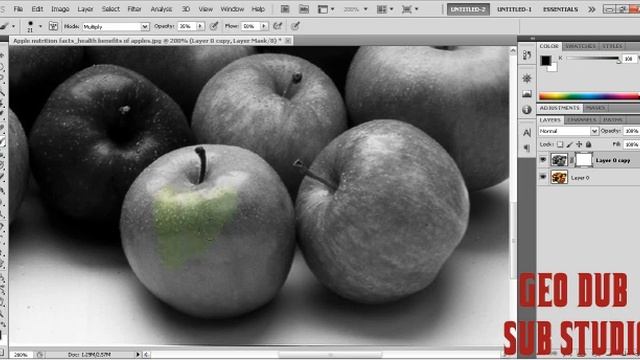Hide the Layer 0 layer
The width and height of the screenshot is (640, 360).
543,177
